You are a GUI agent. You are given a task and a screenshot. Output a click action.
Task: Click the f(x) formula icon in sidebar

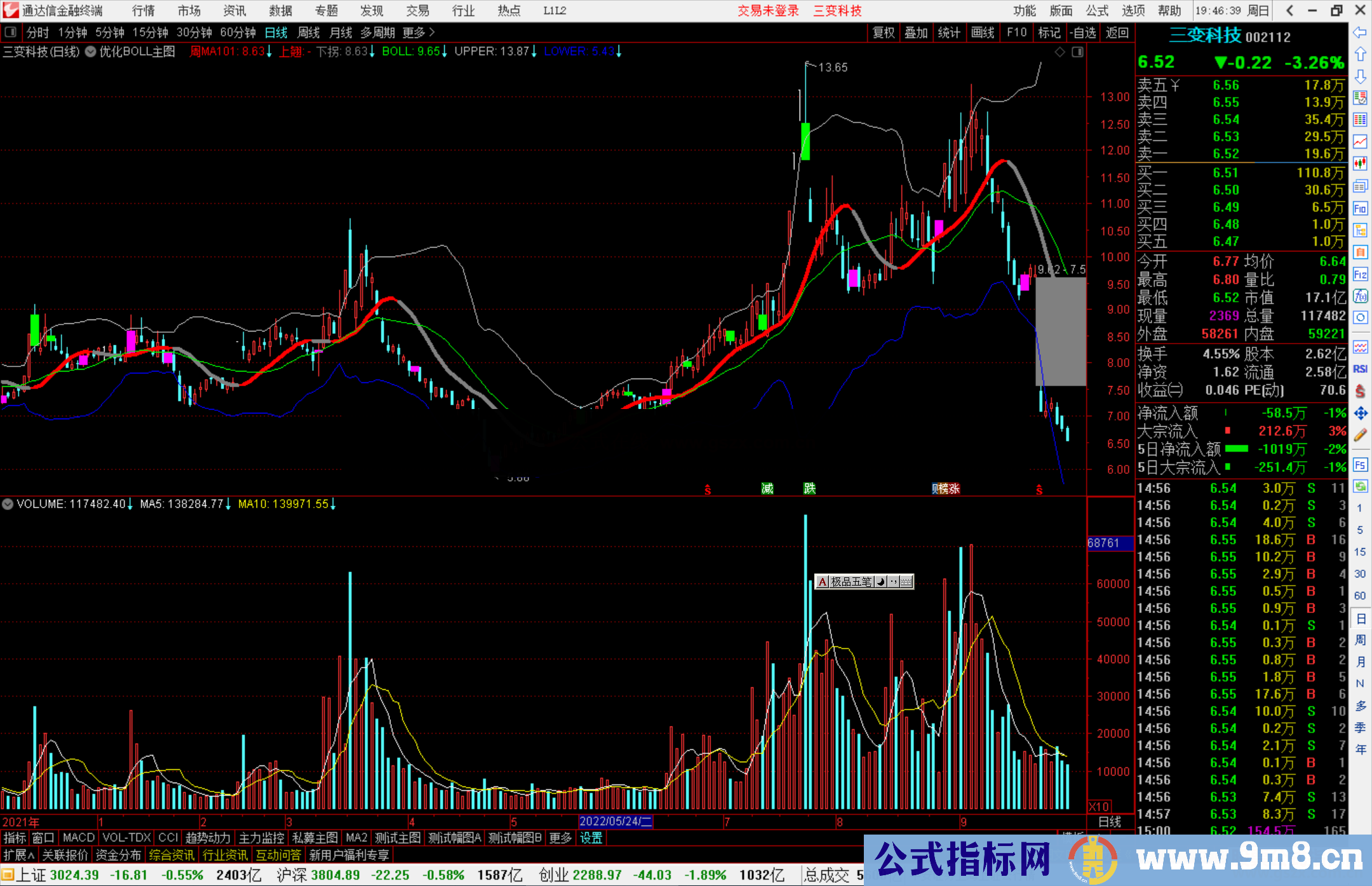tap(1360, 296)
